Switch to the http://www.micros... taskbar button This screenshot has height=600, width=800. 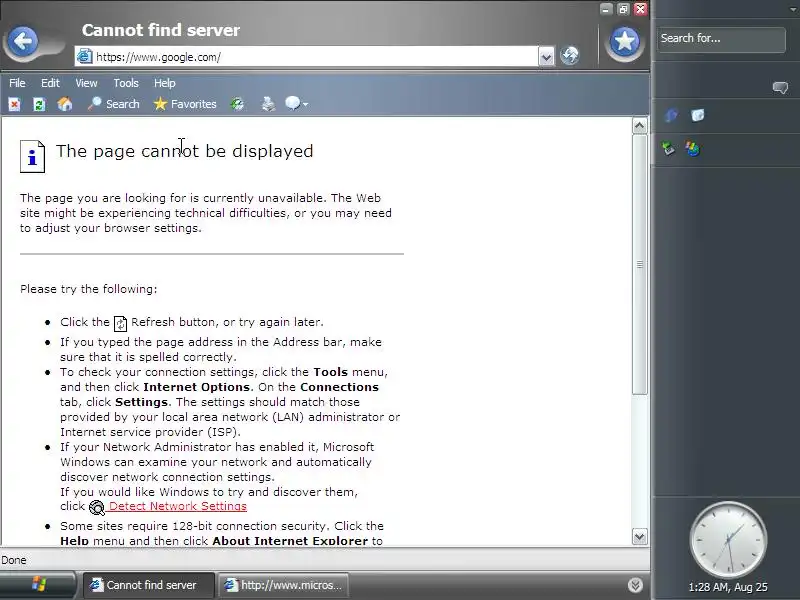[x=283, y=585]
